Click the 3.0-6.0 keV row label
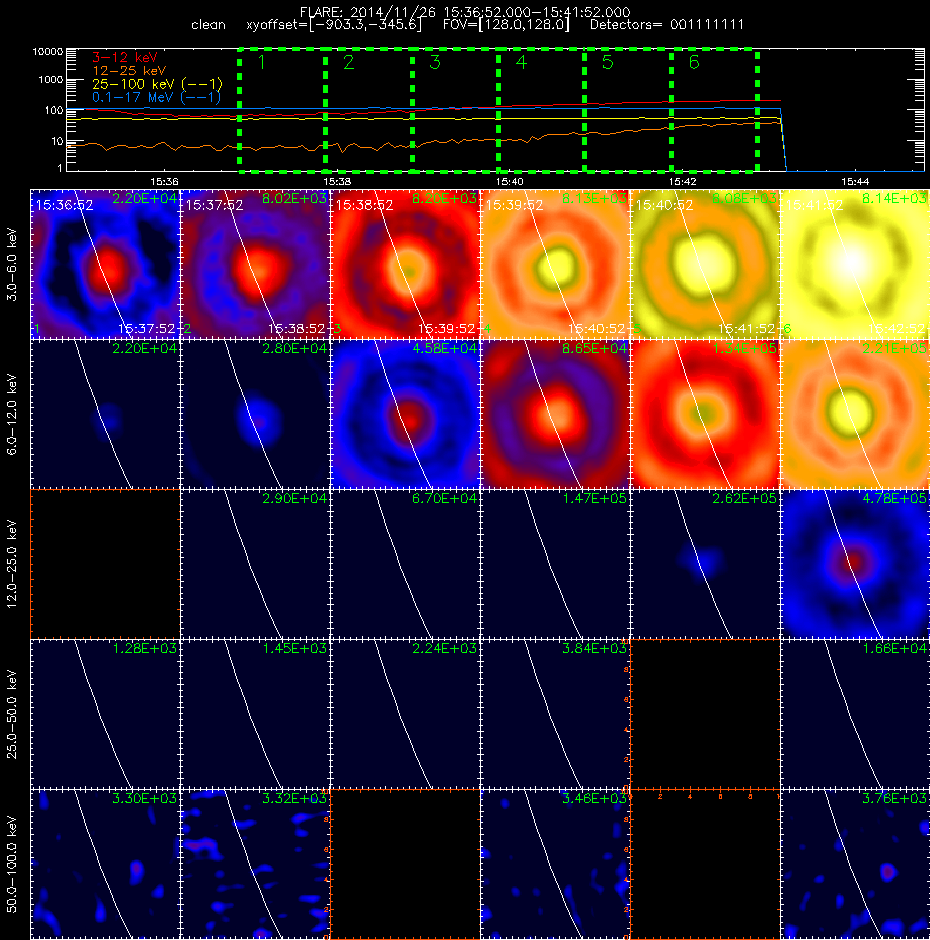Screen dimensions: 930x940 click(13, 264)
